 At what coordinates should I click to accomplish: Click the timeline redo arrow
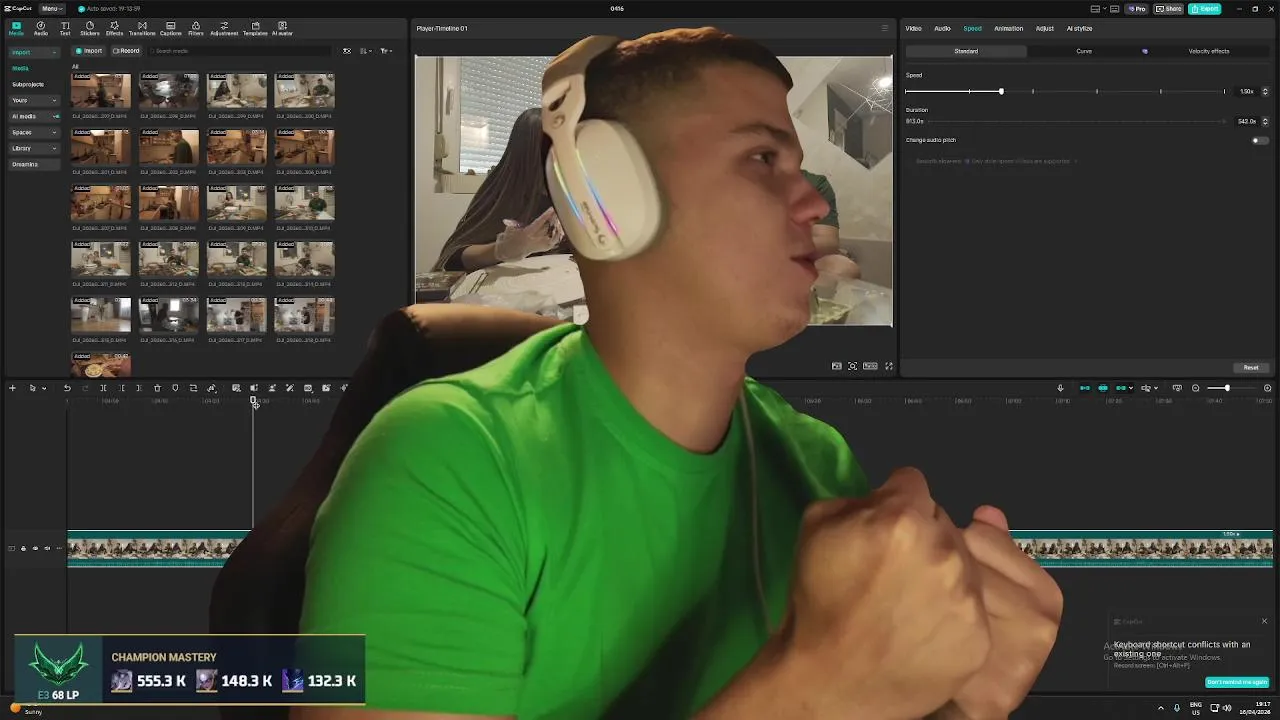pyautogui.click(x=85, y=388)
